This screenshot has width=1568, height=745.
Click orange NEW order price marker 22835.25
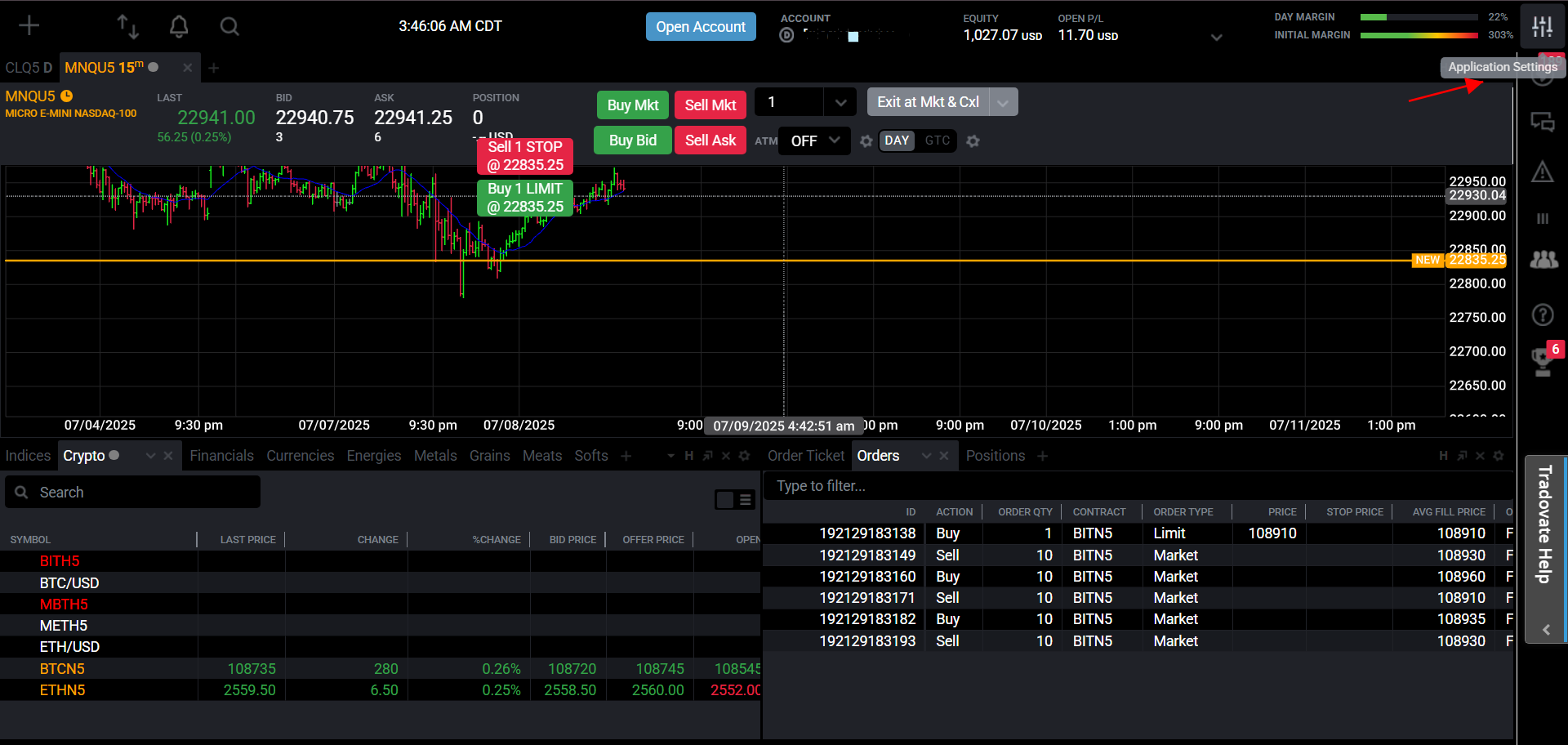click(1459, 260)
